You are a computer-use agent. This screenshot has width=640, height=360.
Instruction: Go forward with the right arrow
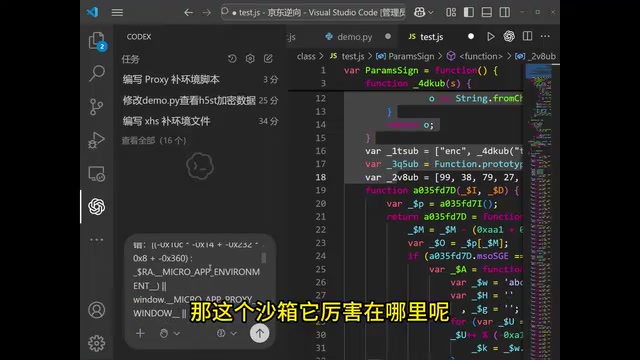click(207, 13)
